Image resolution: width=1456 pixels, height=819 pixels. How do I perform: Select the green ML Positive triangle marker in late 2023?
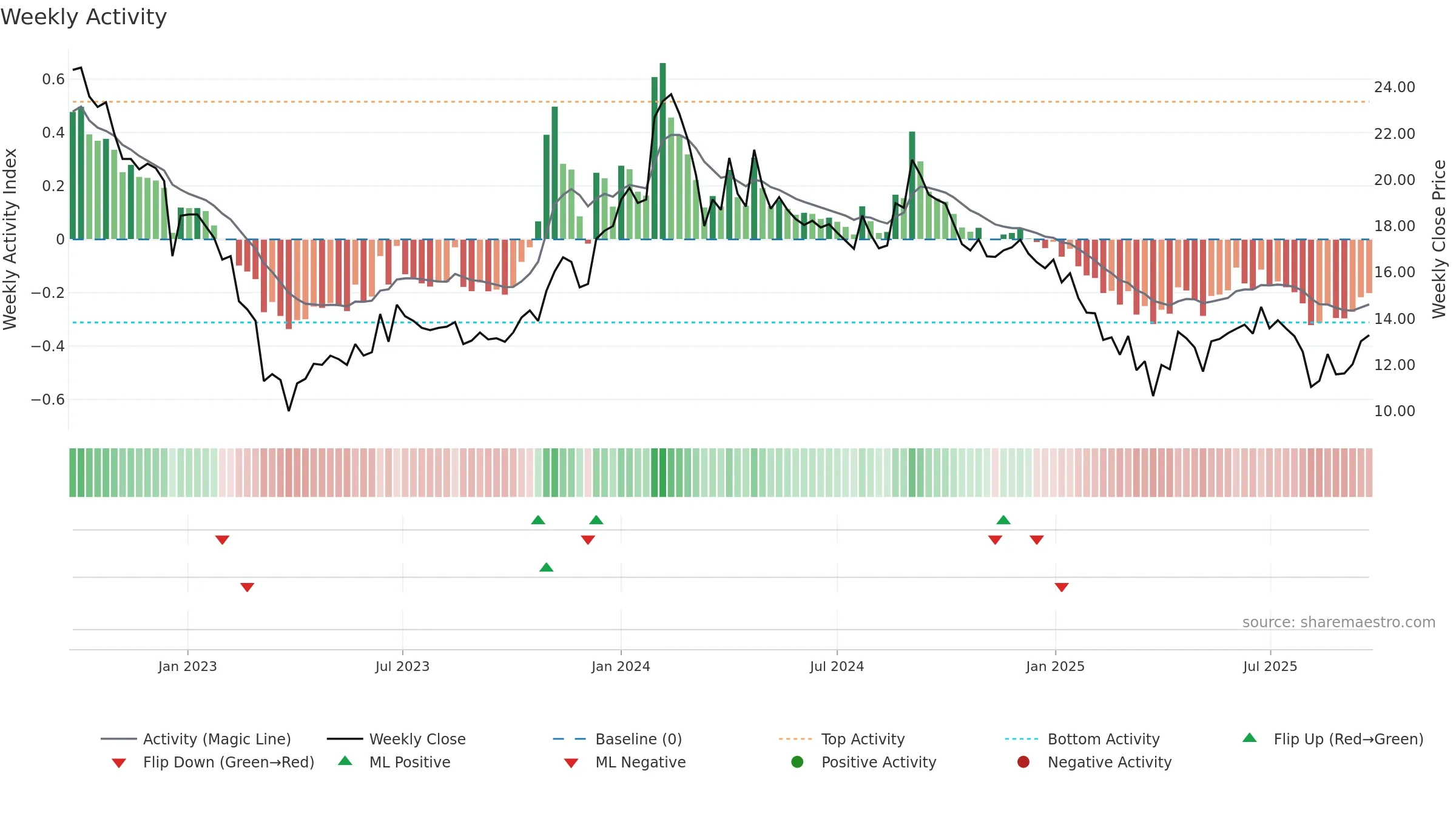pos(546,567)
